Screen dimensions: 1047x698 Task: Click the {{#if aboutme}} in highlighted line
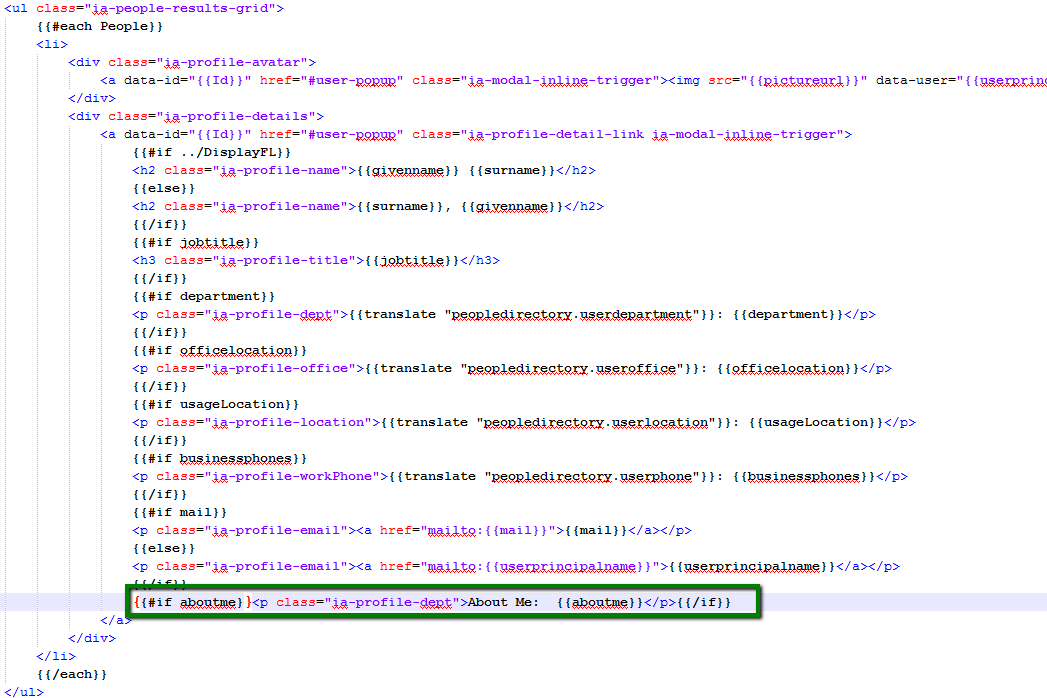(x=187, y=602)
